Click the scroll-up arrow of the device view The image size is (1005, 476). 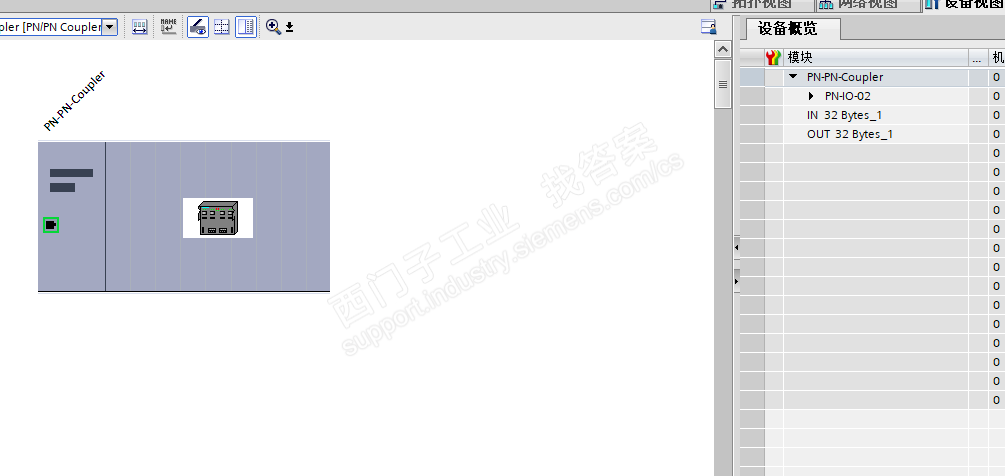point(723,49)
